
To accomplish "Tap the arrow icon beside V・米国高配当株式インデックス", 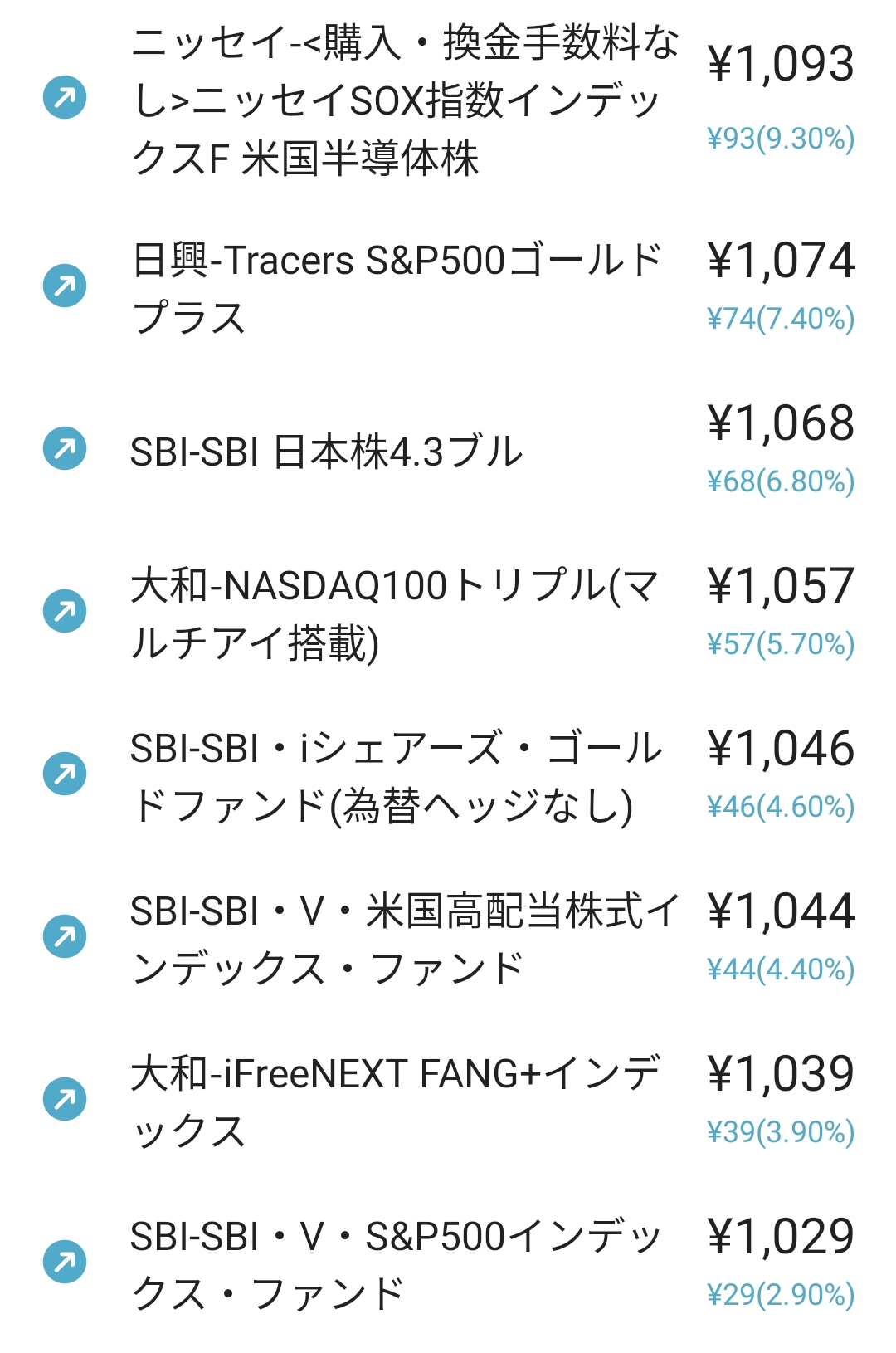I will [65, 936].
